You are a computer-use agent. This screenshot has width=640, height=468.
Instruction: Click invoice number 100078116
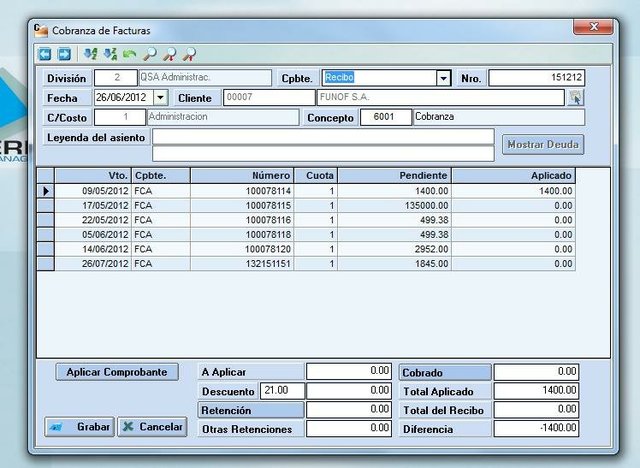[x=268, y=220]
